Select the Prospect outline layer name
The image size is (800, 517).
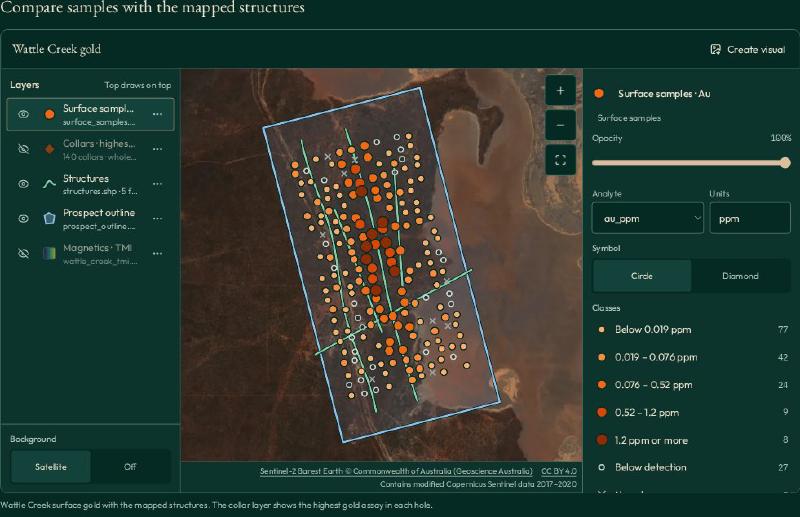coord(99,213)
